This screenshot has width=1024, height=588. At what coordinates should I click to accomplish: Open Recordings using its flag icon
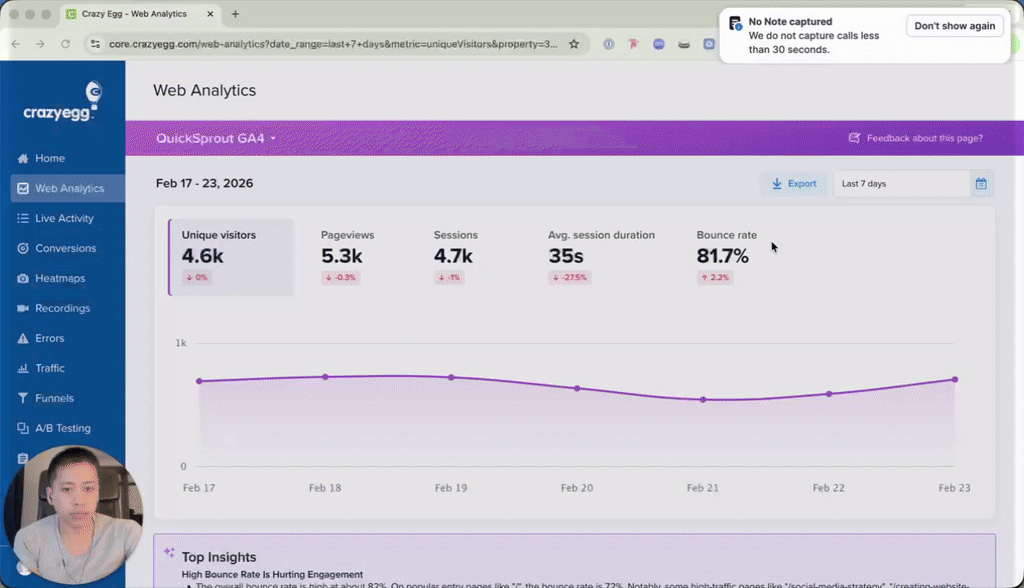(22, 308)
